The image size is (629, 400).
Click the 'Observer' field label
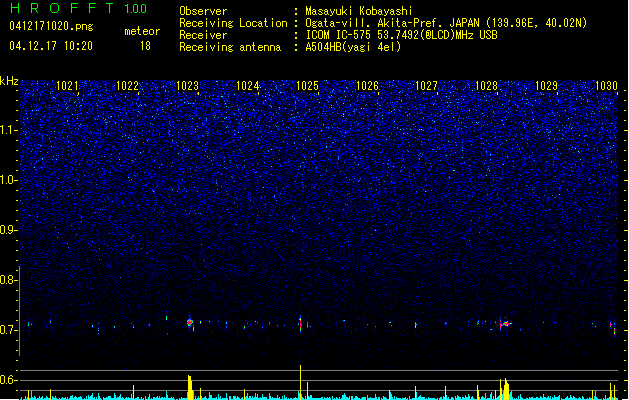point(203,11)
